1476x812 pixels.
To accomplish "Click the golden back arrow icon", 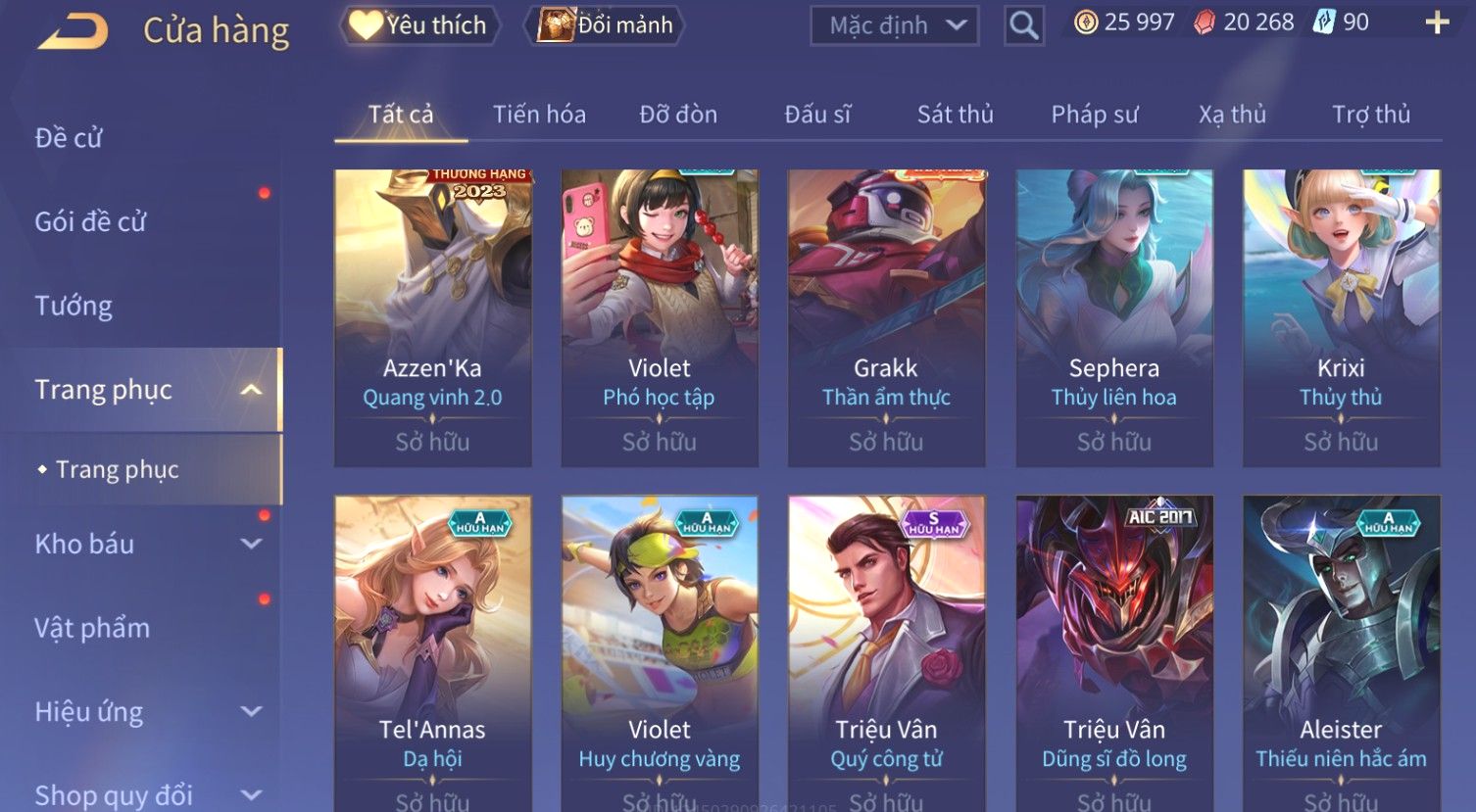I will tap(74, 30).
